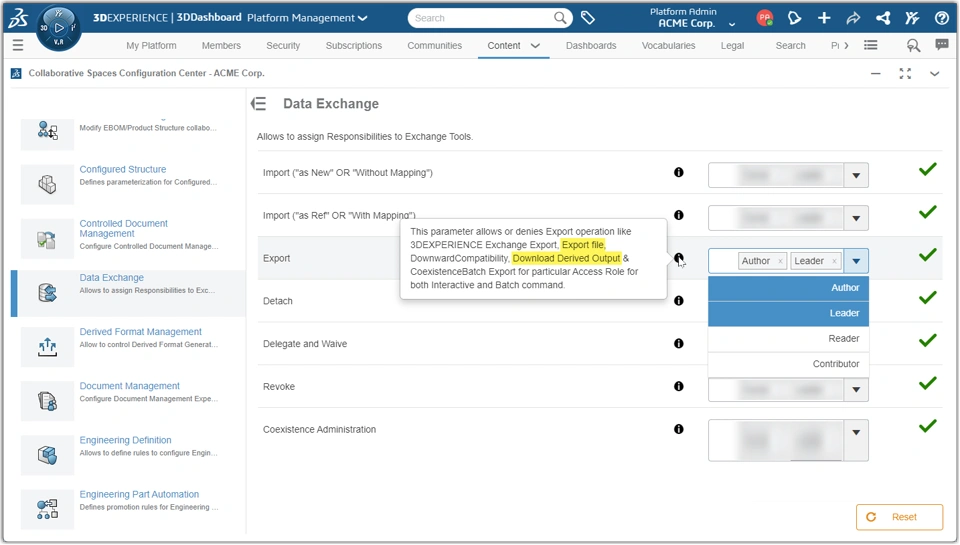Switch to the Members tab
This screenshot has width=960, height=545.
coord(221,46)
